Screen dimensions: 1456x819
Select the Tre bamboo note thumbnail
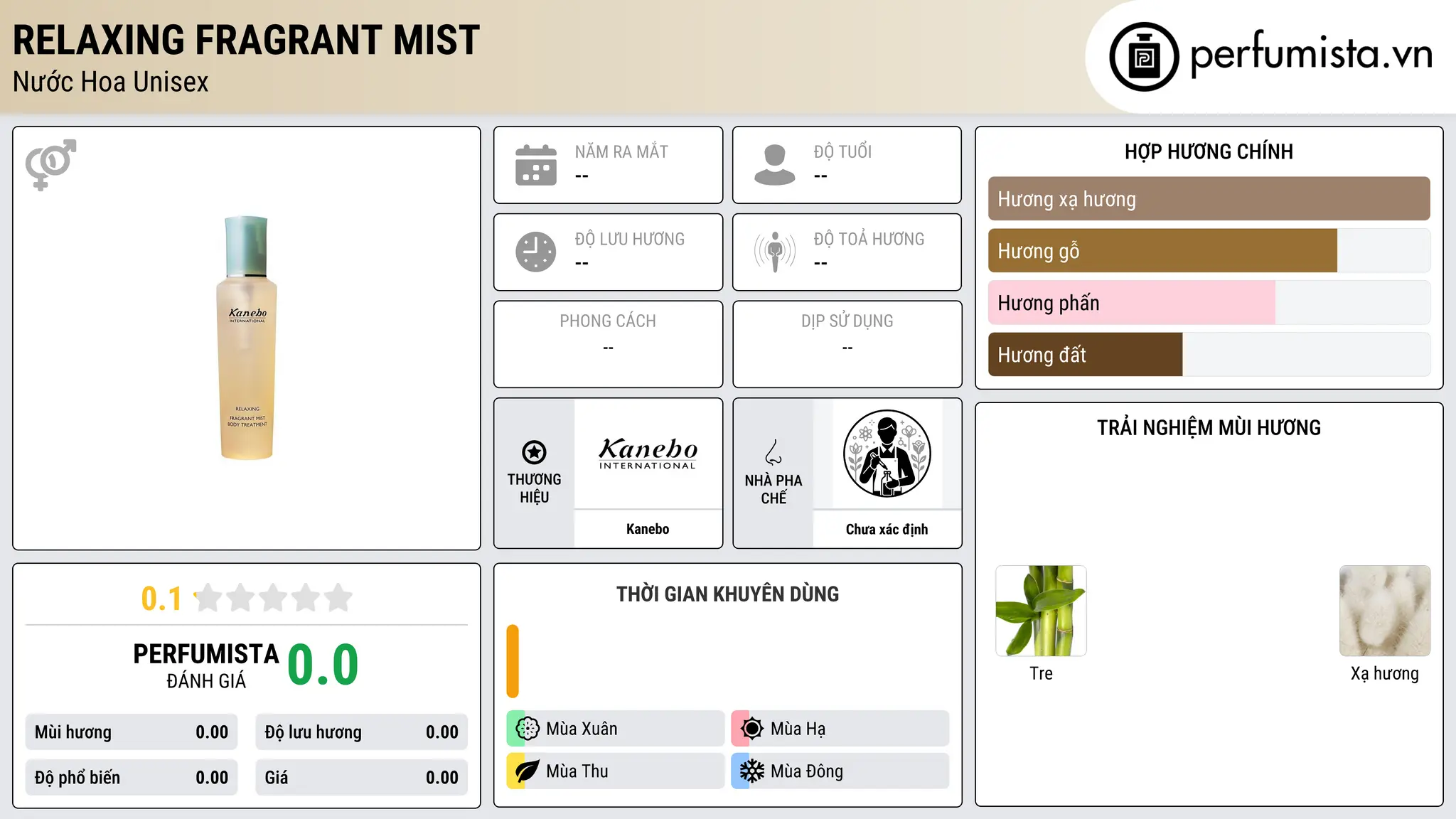[x=1041, y=611]
